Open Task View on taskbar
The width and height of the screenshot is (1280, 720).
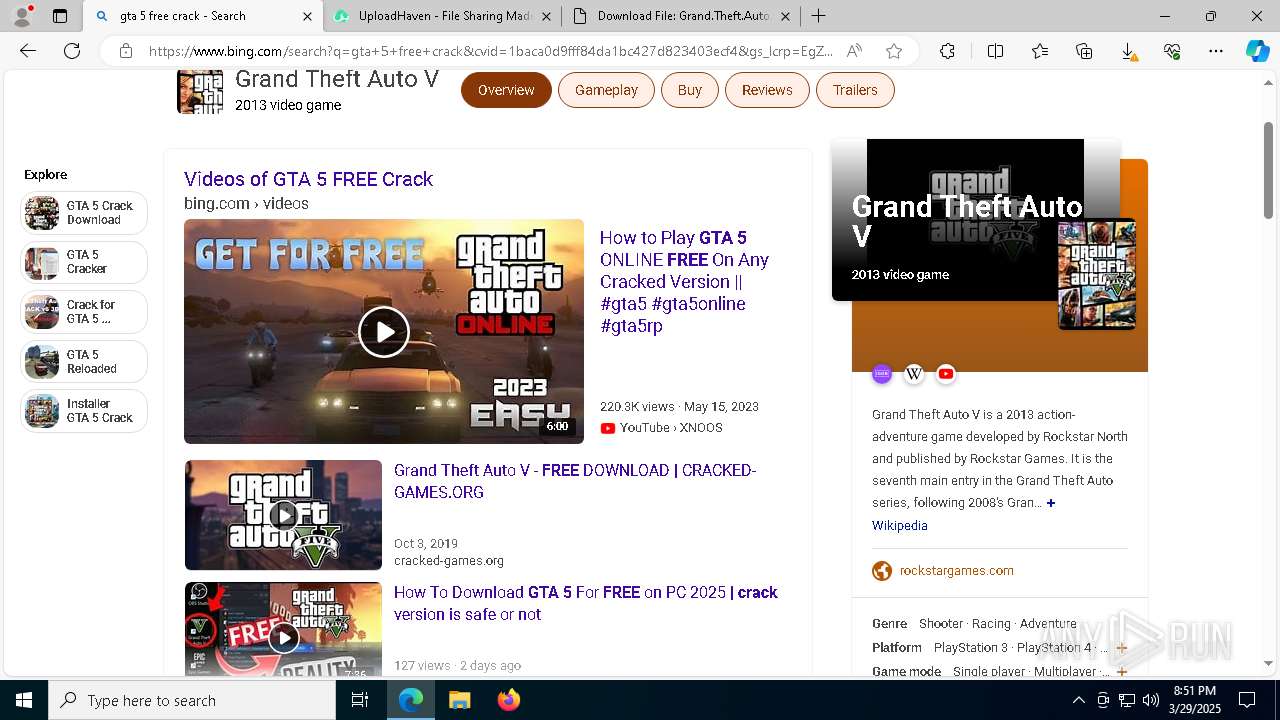point(360,700)
